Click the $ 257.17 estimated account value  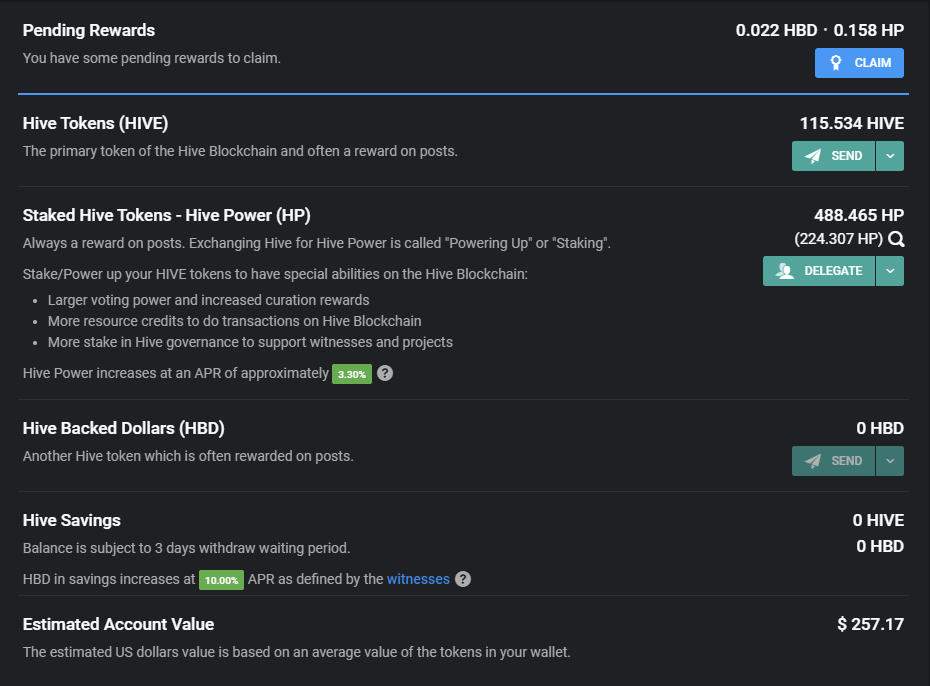point(871,624)
